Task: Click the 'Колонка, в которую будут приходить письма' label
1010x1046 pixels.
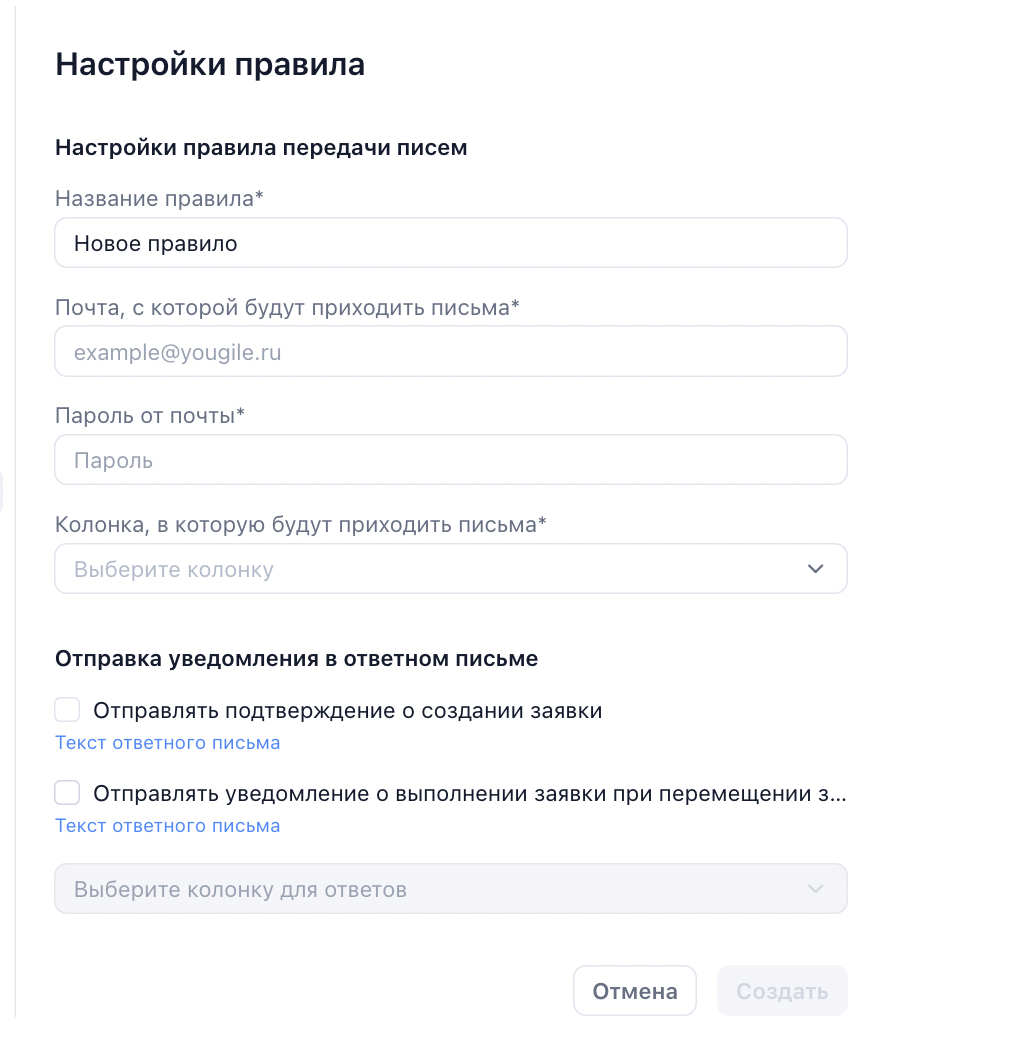Action: 301,524
